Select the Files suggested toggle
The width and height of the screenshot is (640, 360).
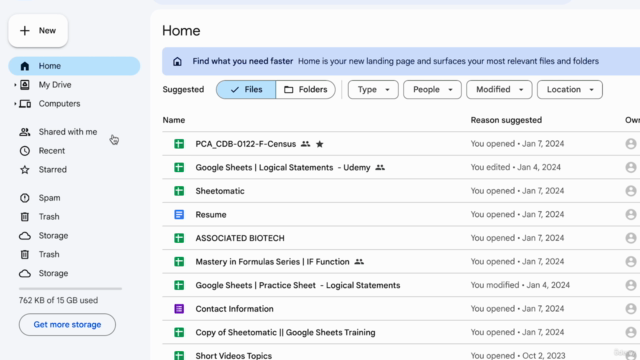pyautogui.click(x=246, y=89)
